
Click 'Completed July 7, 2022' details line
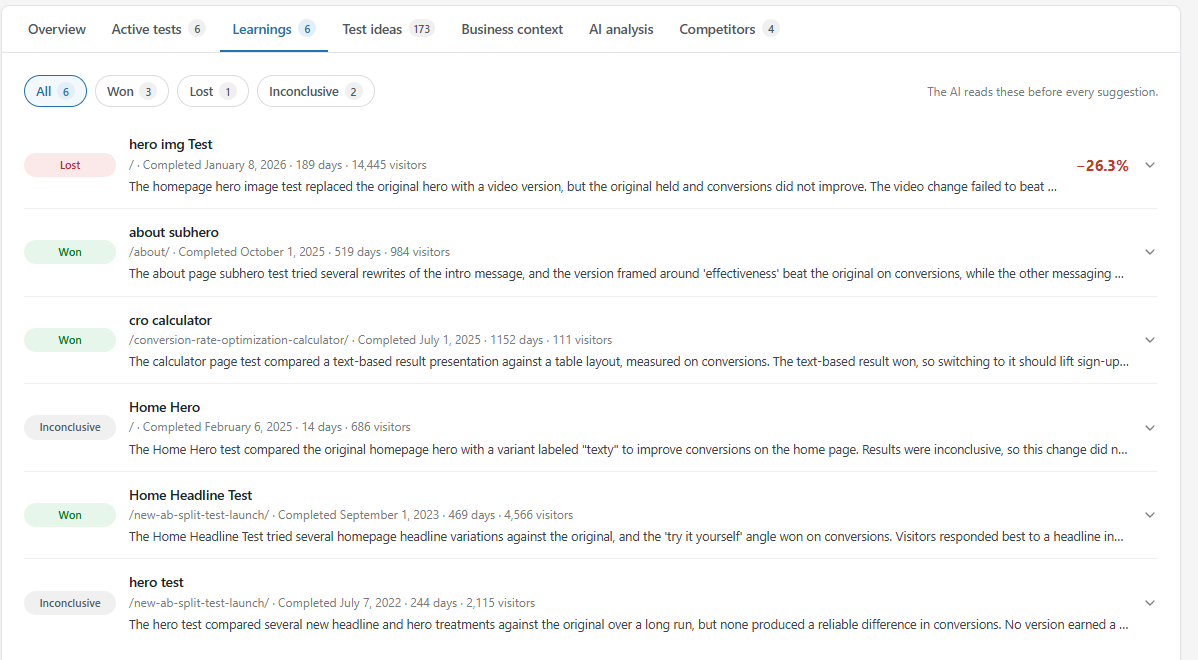pos(332,603)
